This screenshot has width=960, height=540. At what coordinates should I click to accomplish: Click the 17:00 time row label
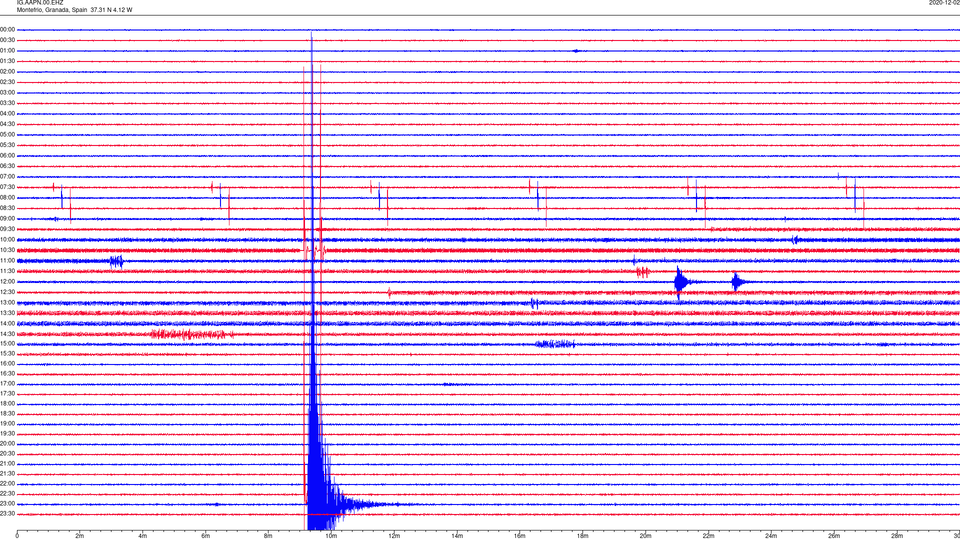tap(7, 384)
